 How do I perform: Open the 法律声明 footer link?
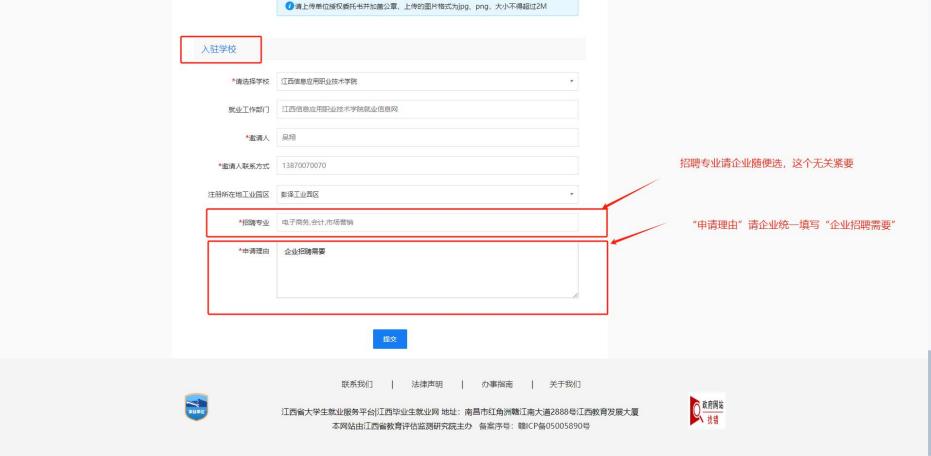pyautogui.click(x=427, y=384)
